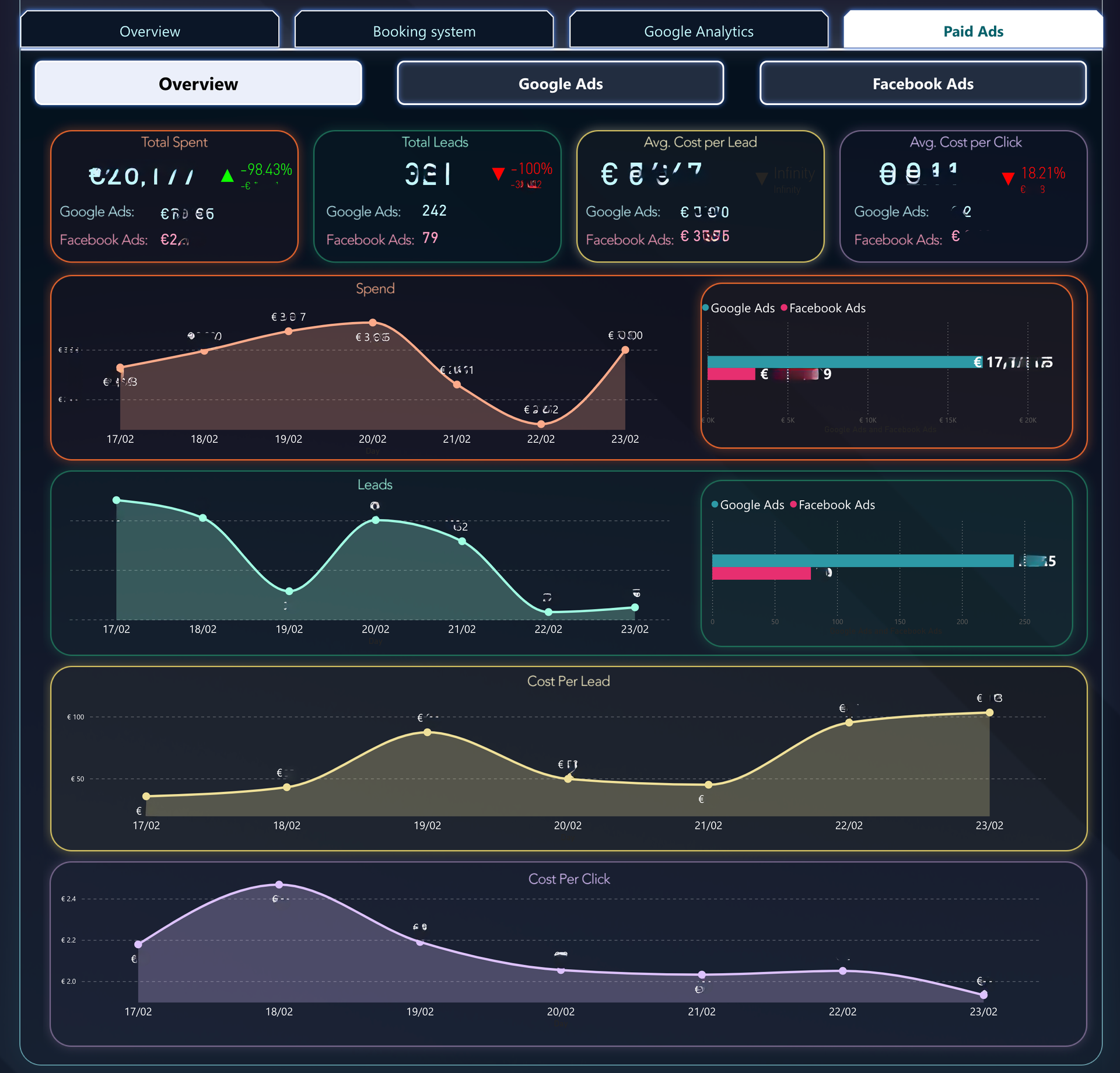Select the 19/02 point on Cost Per Lead chart

click(x=428, y=732)
